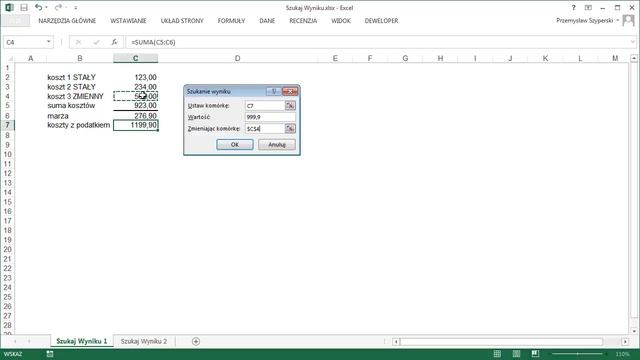The width and height of the screenshot is (640, 360).
Task: Click cell with text koszt 1 STAŁY
Action: pyautogui.click(x=71, y=77)
